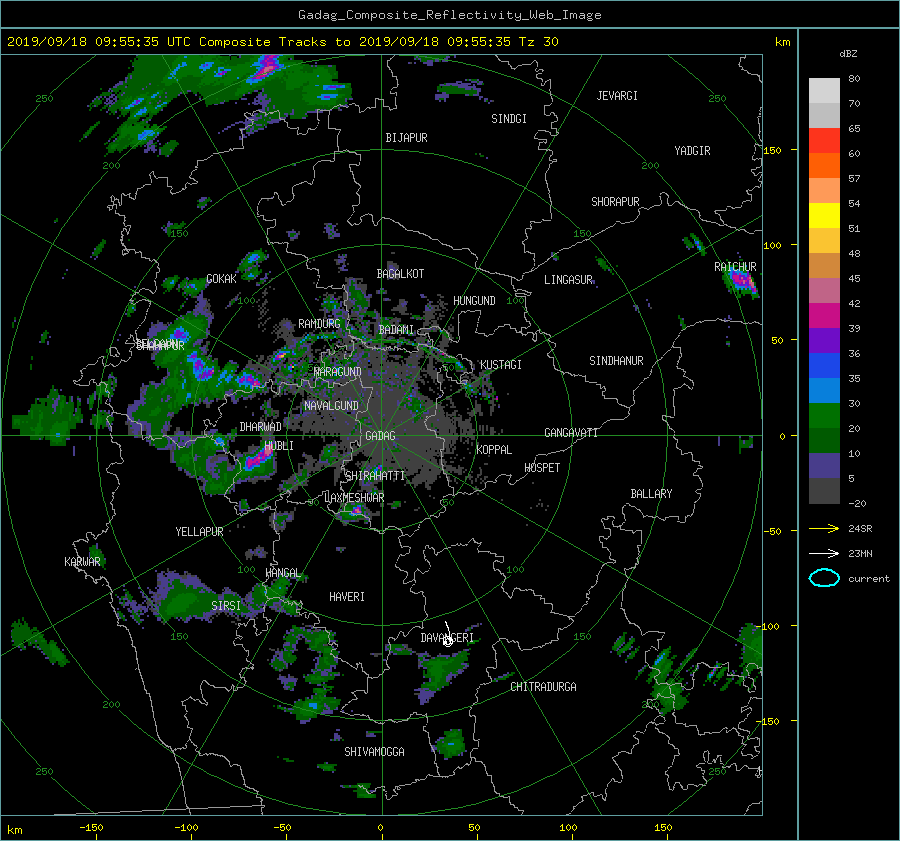Click the JEVARGI city label

coord(617,96)
